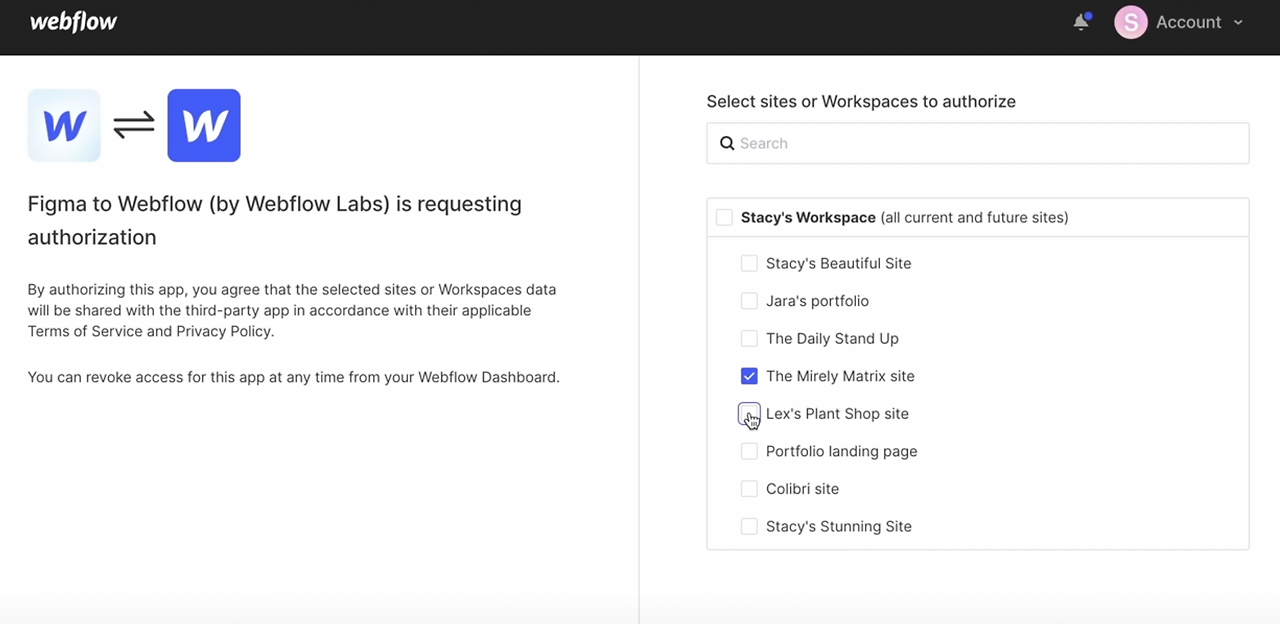Open the notifications bell

tap(1081, 22)
